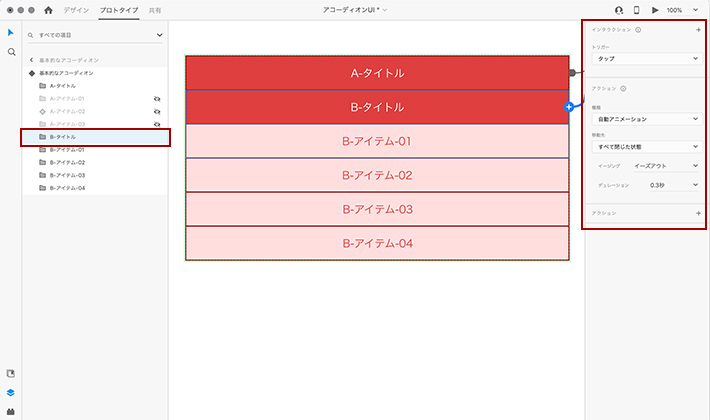
Task: Click the blue plus interaction handle on B-タイトル
Action: tap(569, 107)
